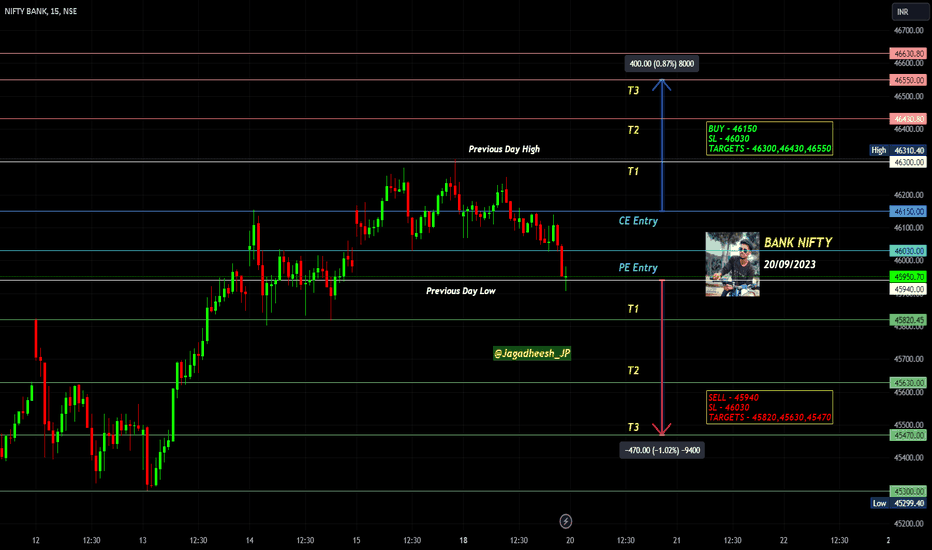Screen dimensions: 932x550
Task: Select the CE Entry text label
Action: click(638, 221)
